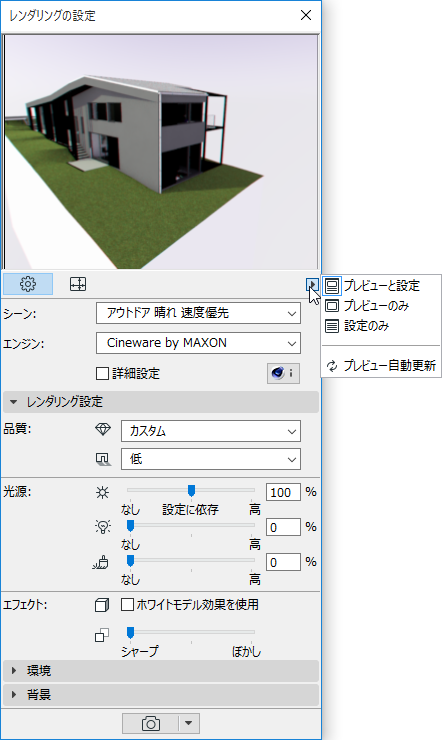The image size is (442, 740).
Task: Click the シャープ to ぼかし slider
Action: click(x=191, y=632)
